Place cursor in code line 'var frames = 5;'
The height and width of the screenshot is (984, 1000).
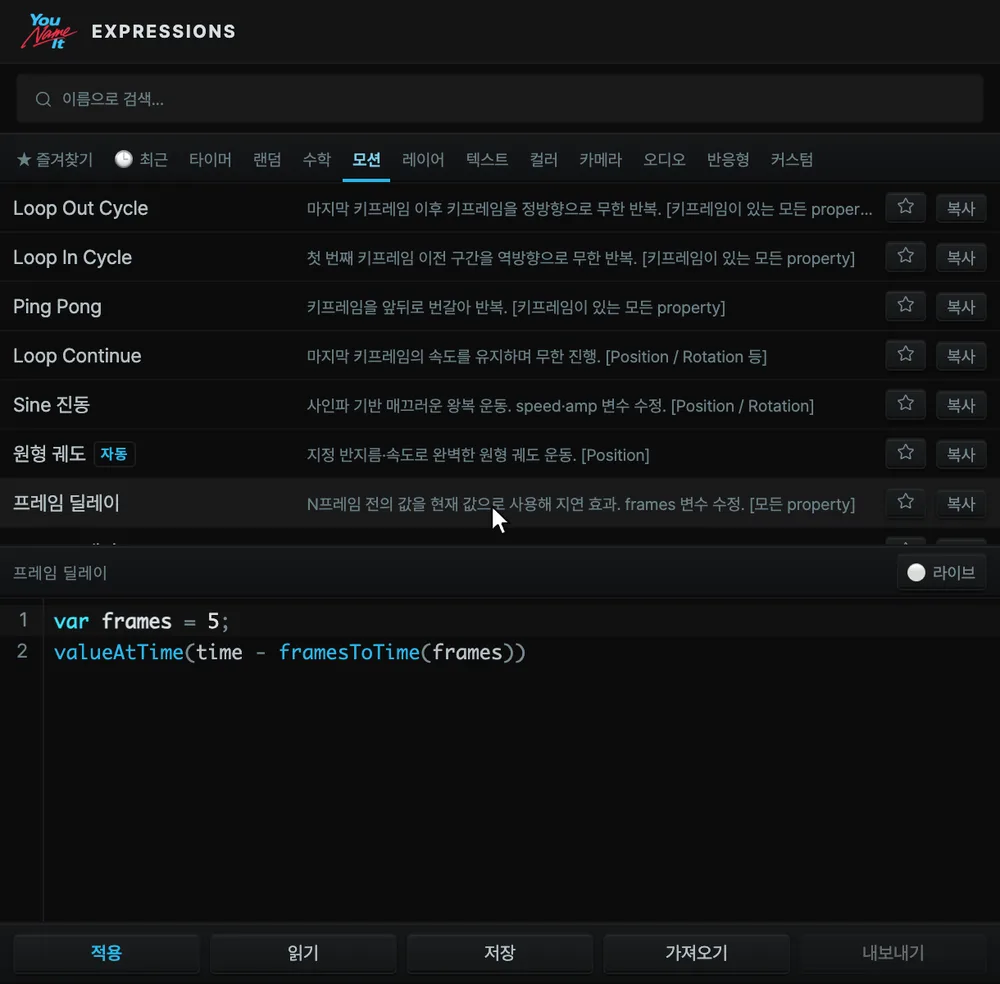pos(141,621)
